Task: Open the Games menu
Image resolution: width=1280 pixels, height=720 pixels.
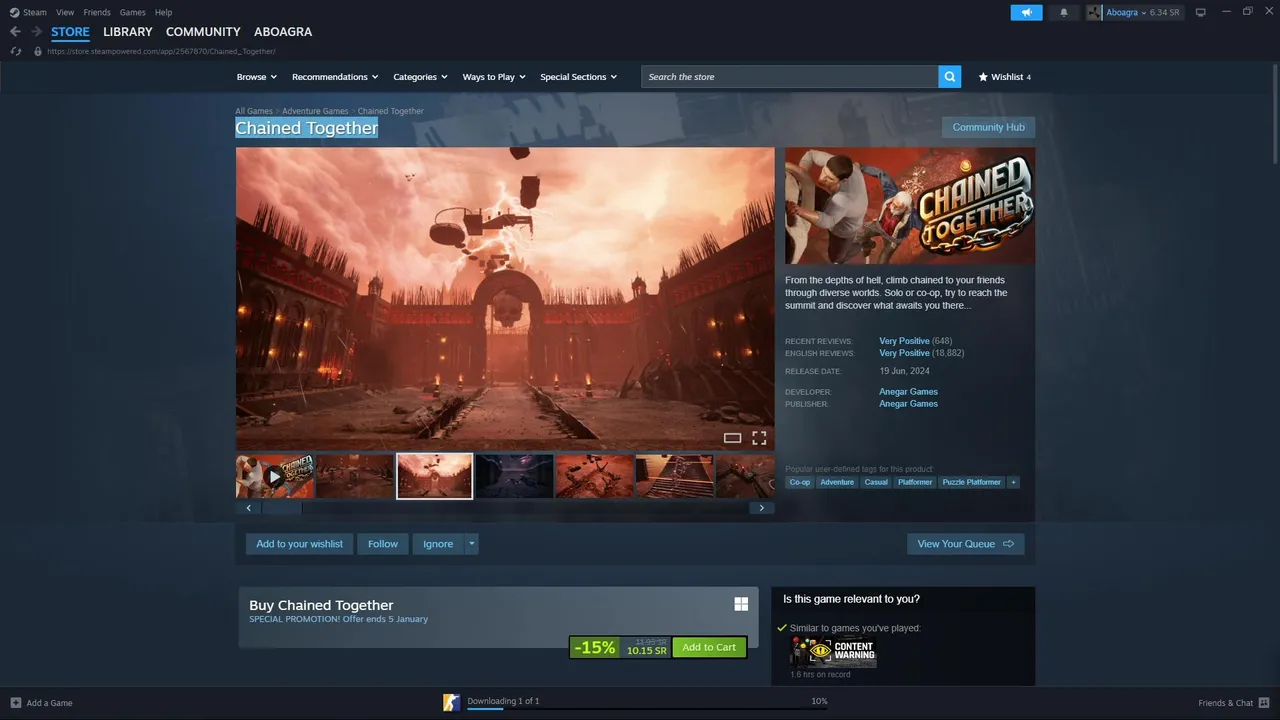Action: click(132, 12)
